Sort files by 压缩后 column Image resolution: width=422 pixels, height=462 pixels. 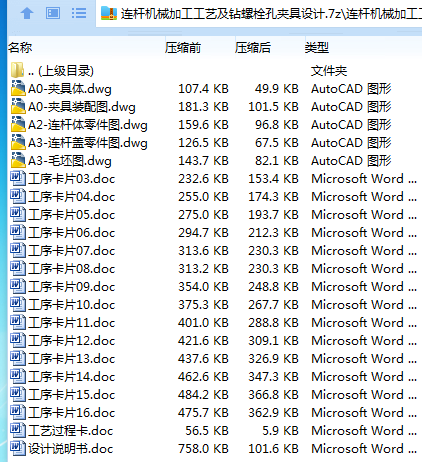[x=253, y=48]
